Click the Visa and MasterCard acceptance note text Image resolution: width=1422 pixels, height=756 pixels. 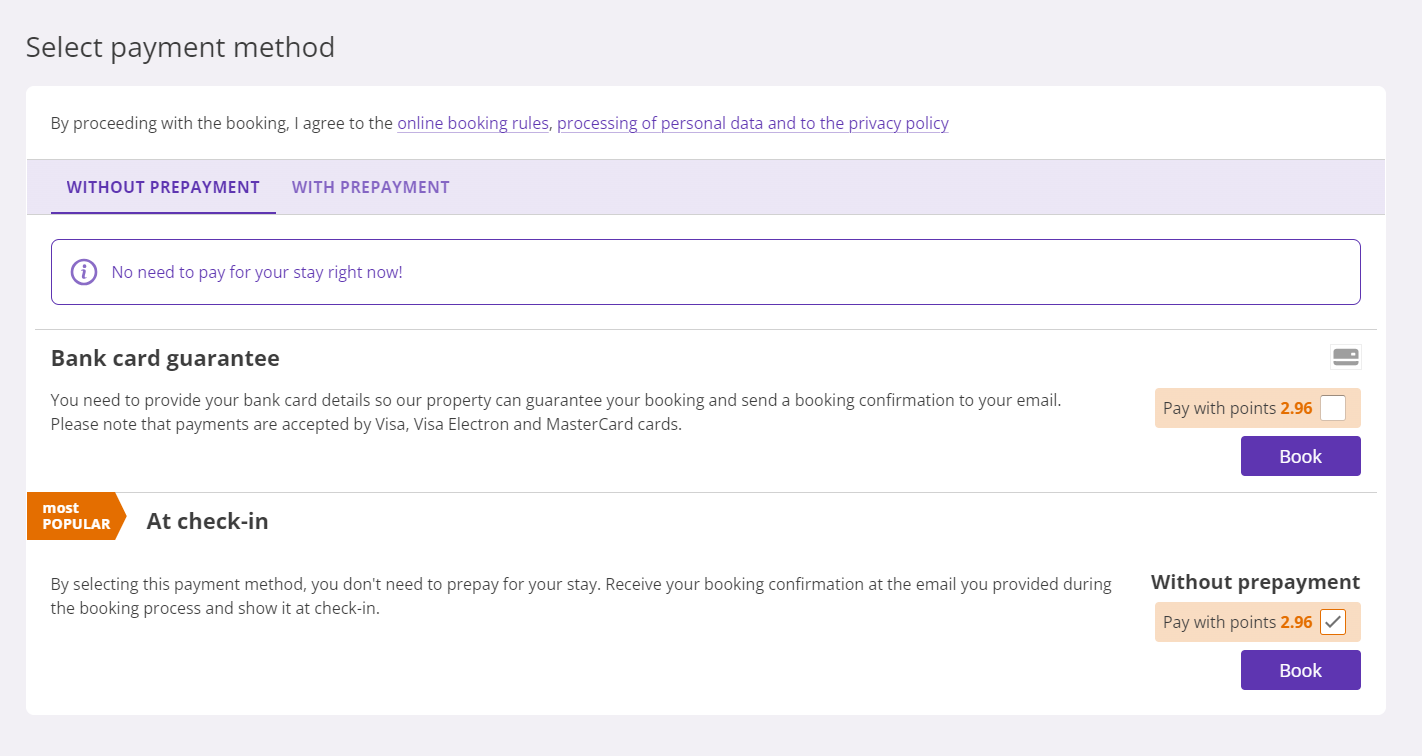tap(366, 424)
